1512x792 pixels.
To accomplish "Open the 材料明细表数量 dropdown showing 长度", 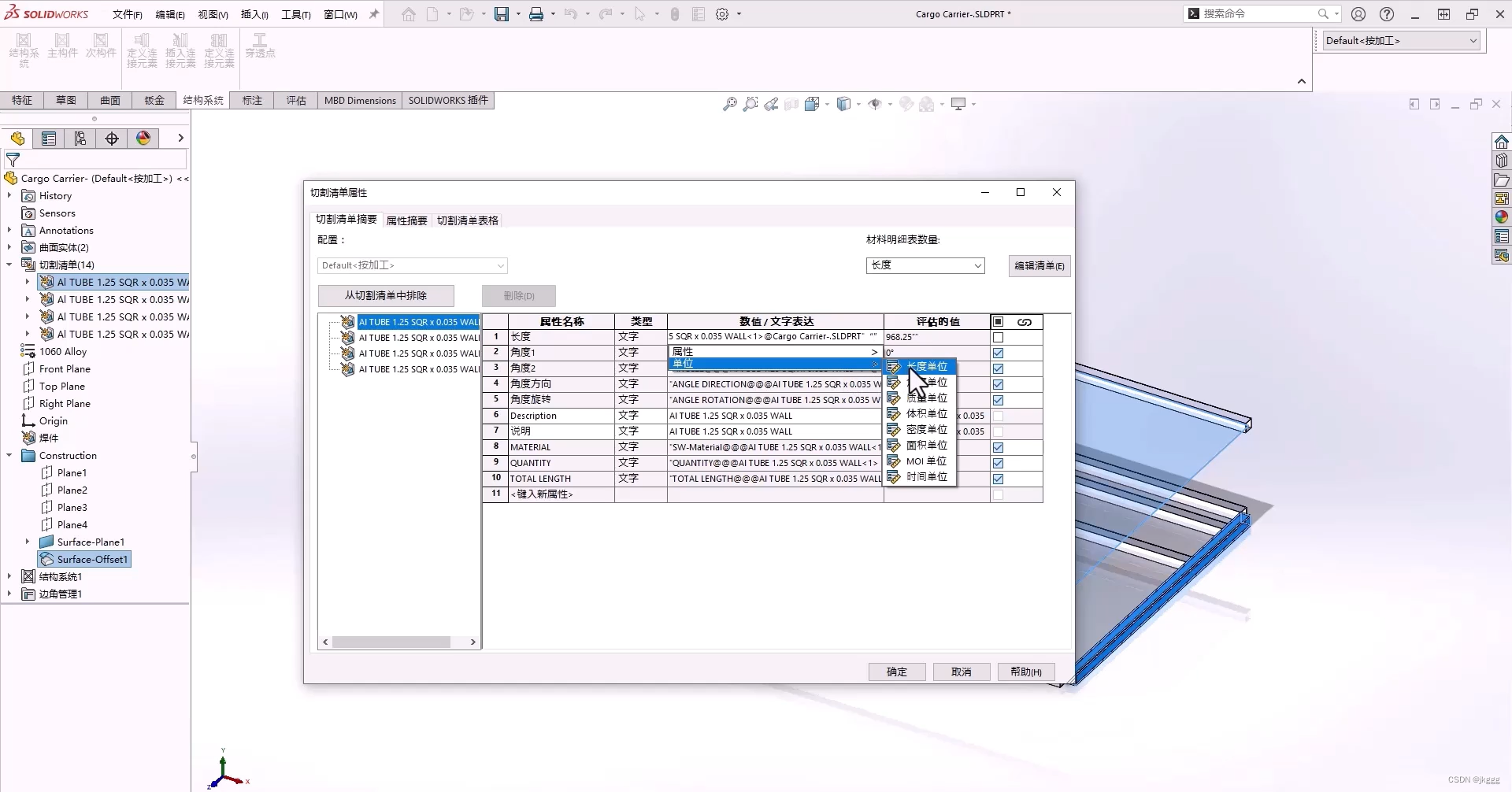I will pos(925,265).
